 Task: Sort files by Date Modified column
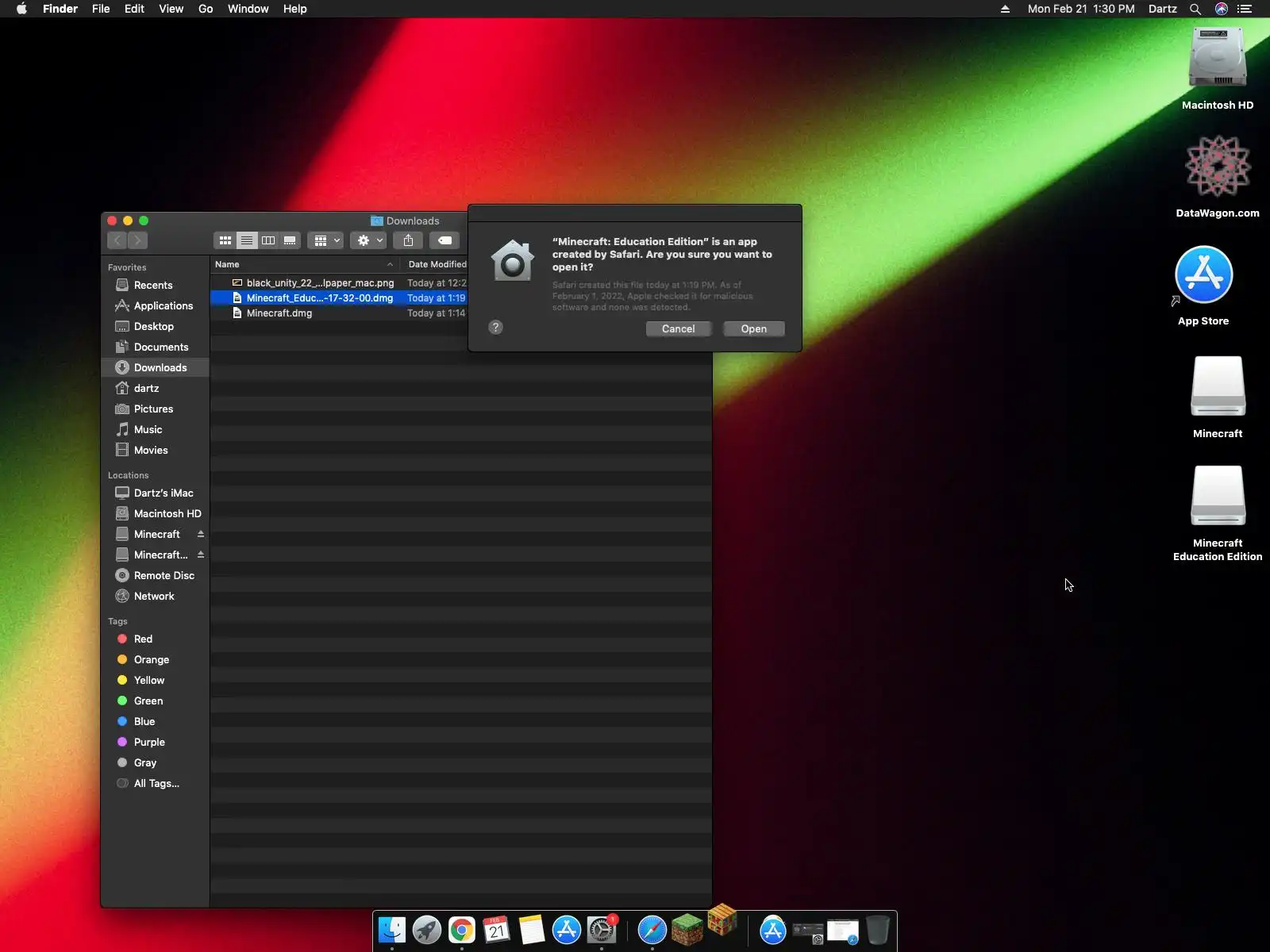click(x=437, y=264)
